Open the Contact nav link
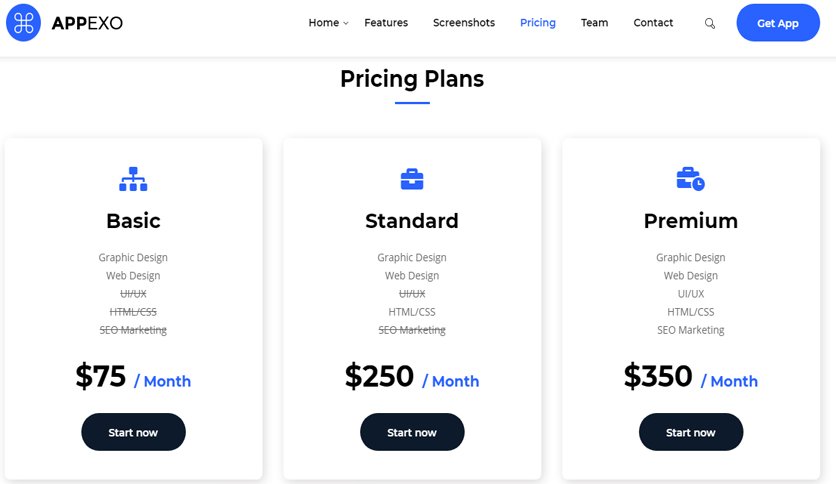This screenshot has height=484, width=836. (x=653, y=22)
